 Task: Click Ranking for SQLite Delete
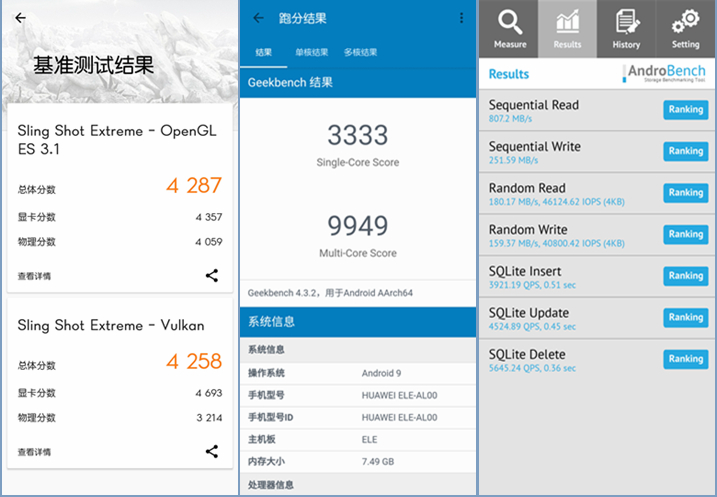[685, 359]
